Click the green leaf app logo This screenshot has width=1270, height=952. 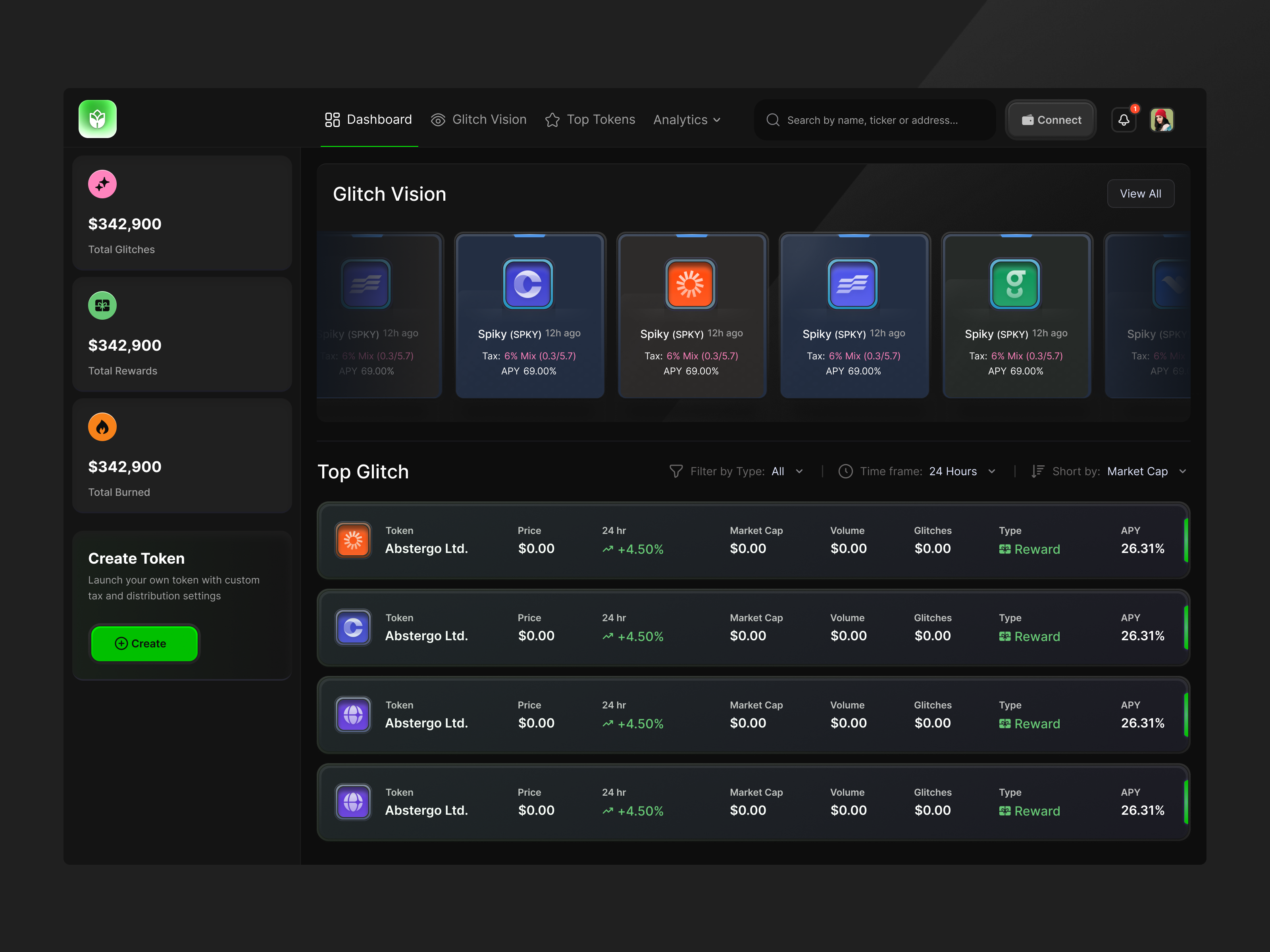pos(98,119)
